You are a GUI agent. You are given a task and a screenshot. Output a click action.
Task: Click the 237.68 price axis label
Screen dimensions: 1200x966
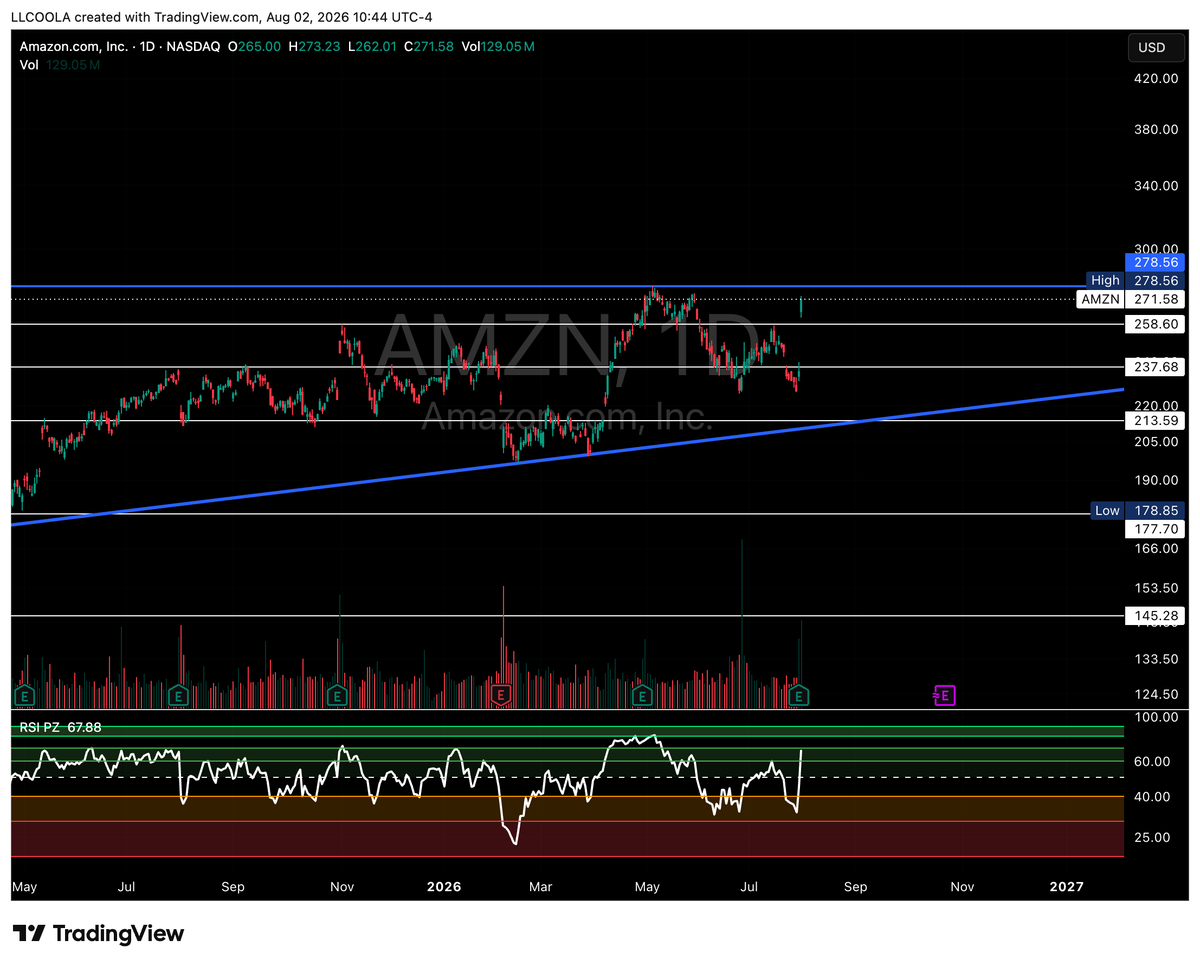pos(1155,367)
